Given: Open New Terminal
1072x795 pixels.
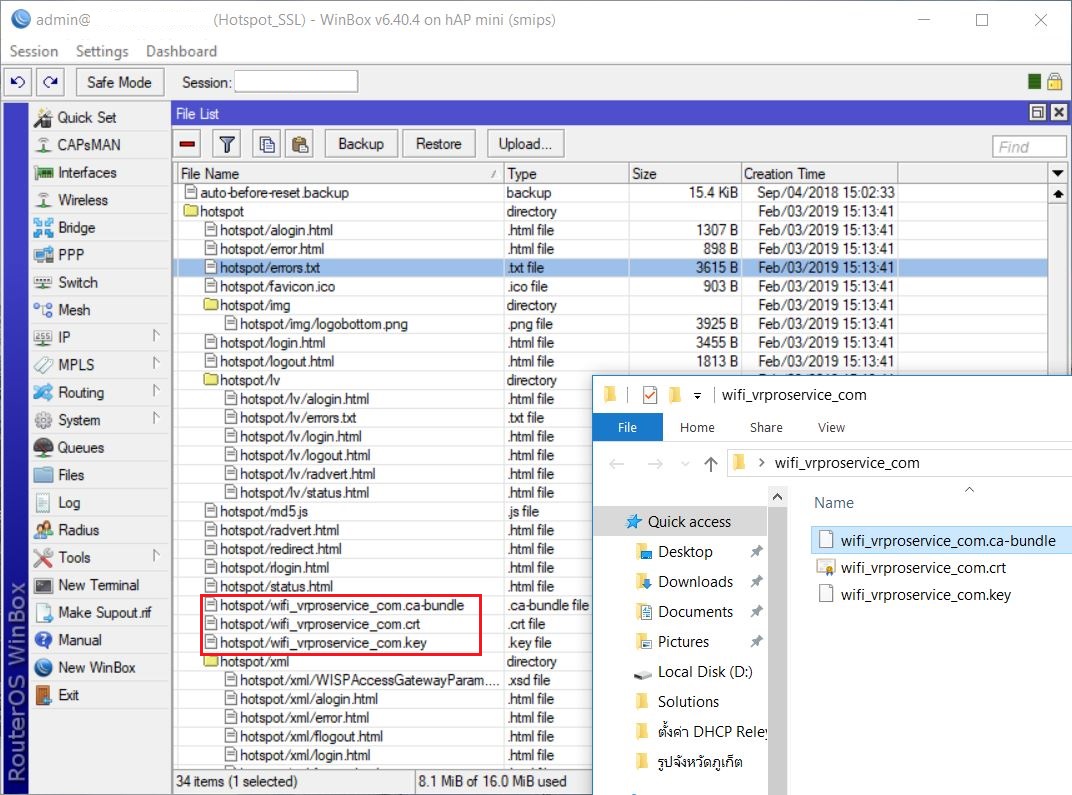Looking at the screenshot, I should 100,585.
